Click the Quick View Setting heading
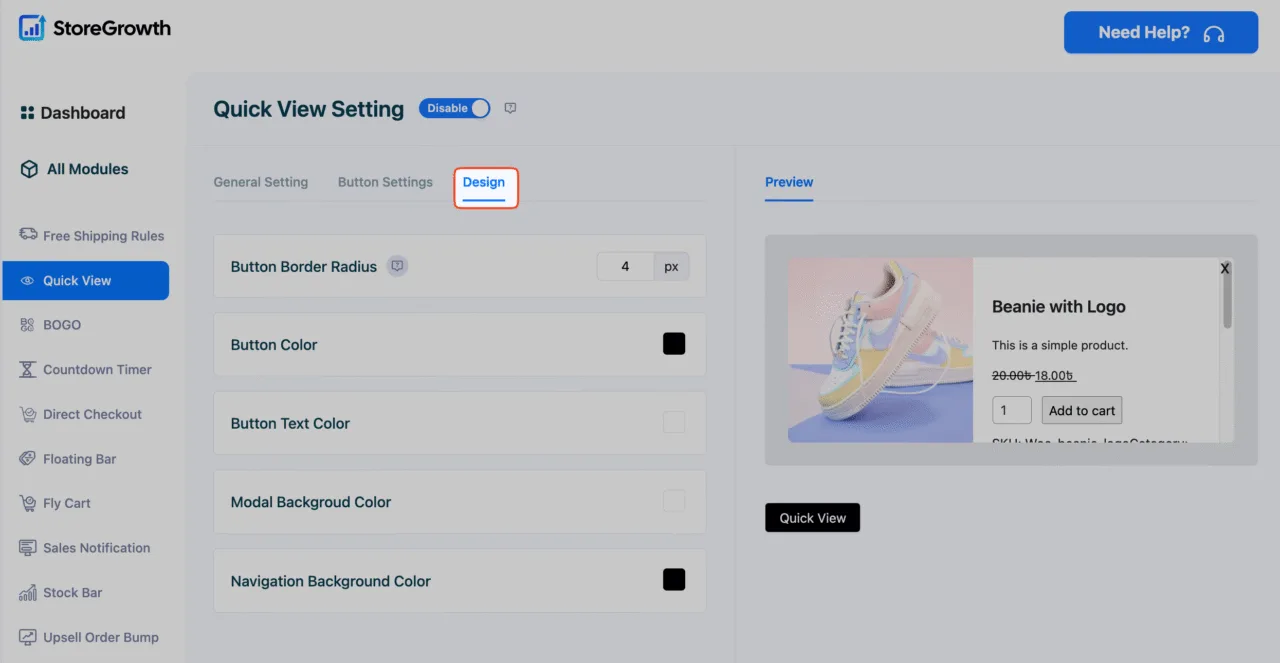 [309, 109]
